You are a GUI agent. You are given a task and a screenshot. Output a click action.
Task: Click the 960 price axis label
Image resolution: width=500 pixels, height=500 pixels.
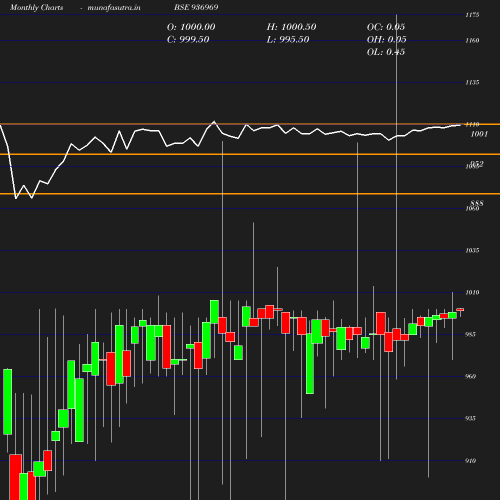(x=470, y=376)
